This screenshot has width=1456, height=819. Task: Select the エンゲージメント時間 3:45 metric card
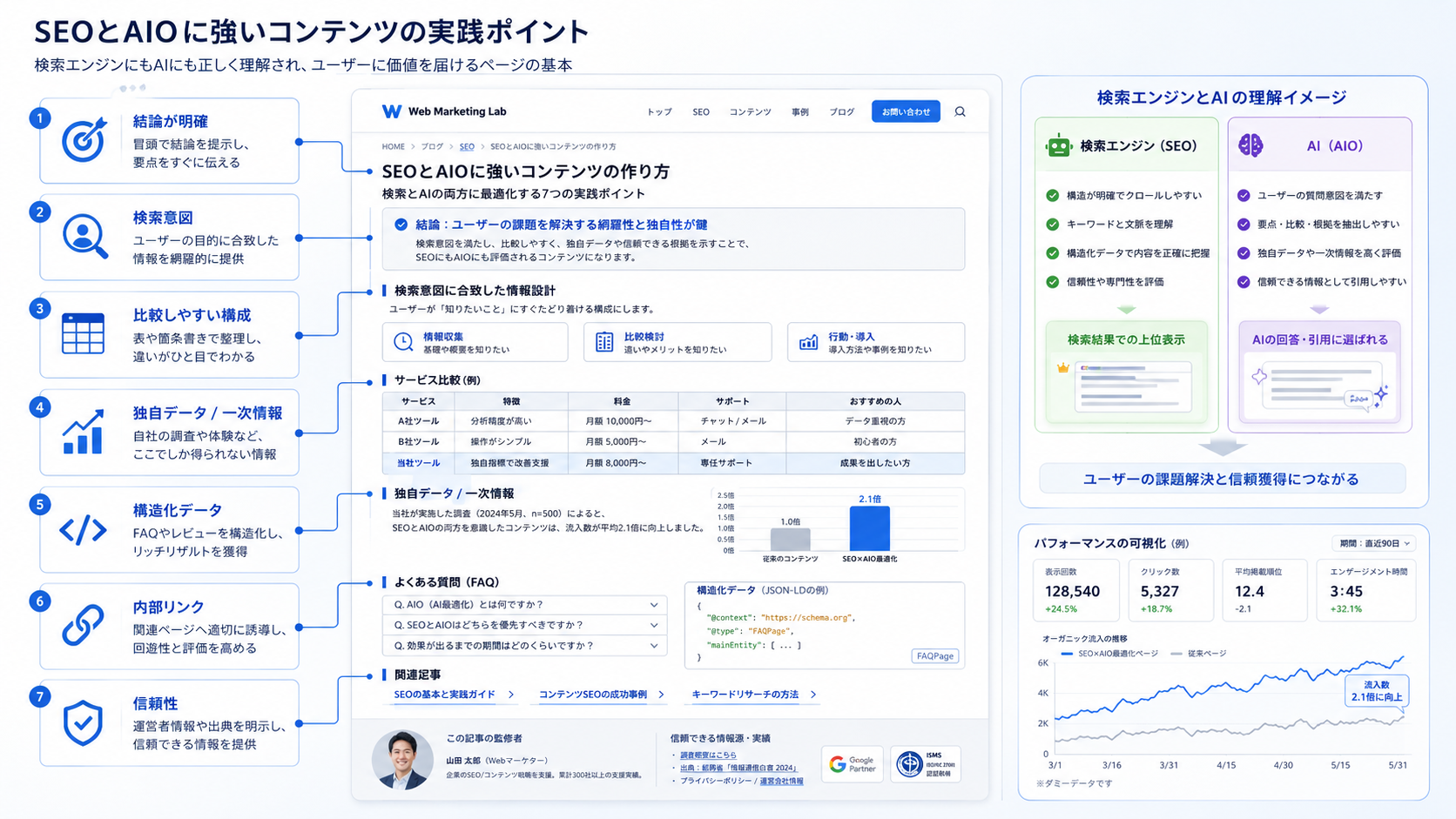tap(1366, 589)
